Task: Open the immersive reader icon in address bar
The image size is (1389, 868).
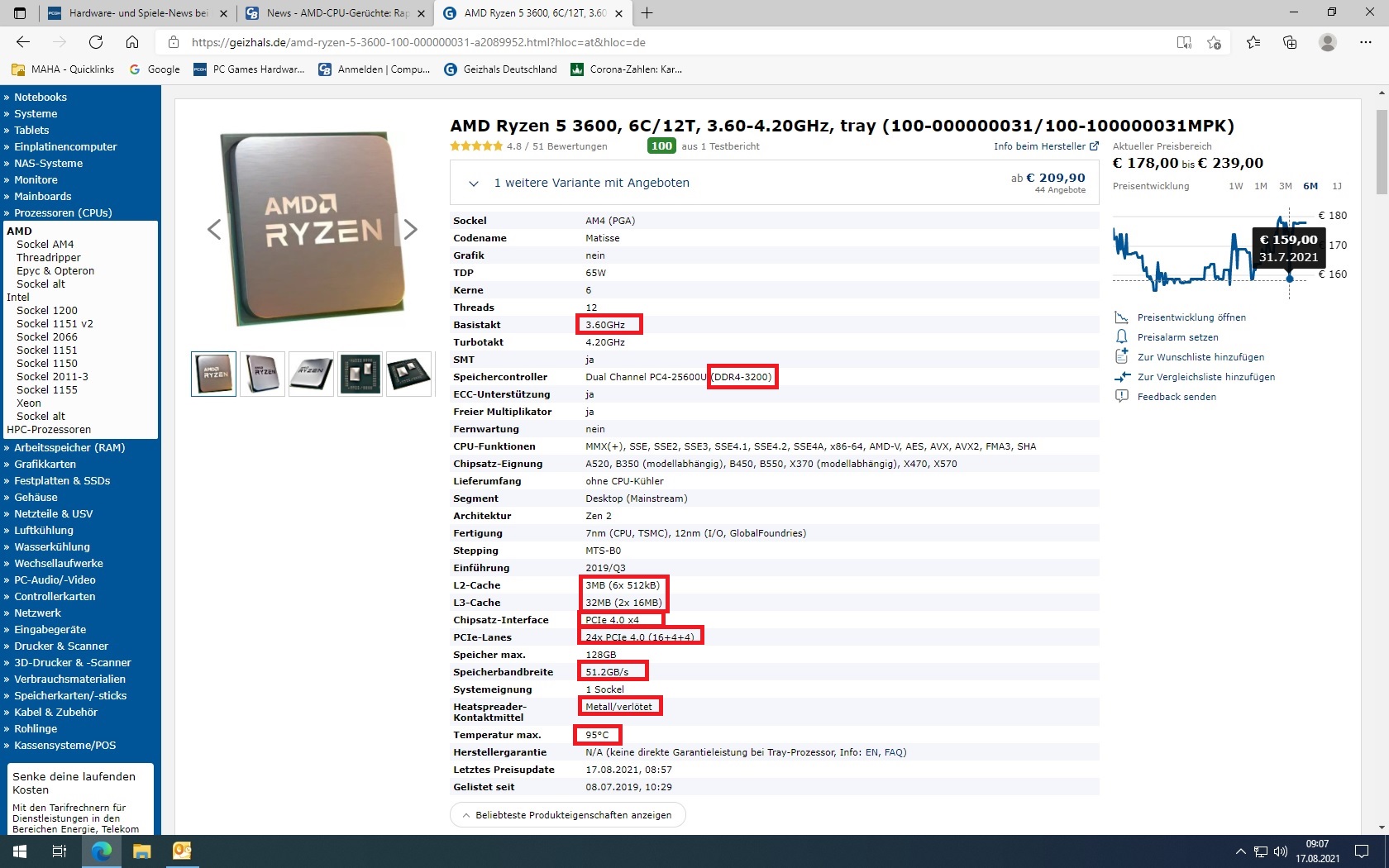Action: [x=1184, y=42]
